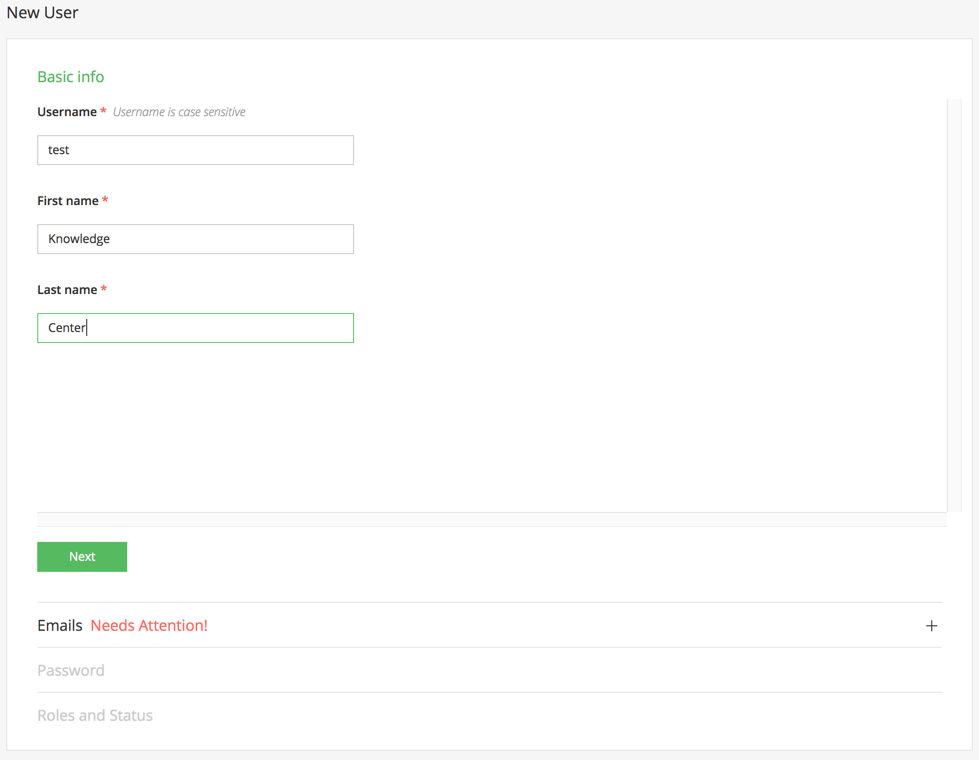This screenshot has width=979, height=760.
Task: Click the Last name field containing 'Center'
Action: point(195,328)
